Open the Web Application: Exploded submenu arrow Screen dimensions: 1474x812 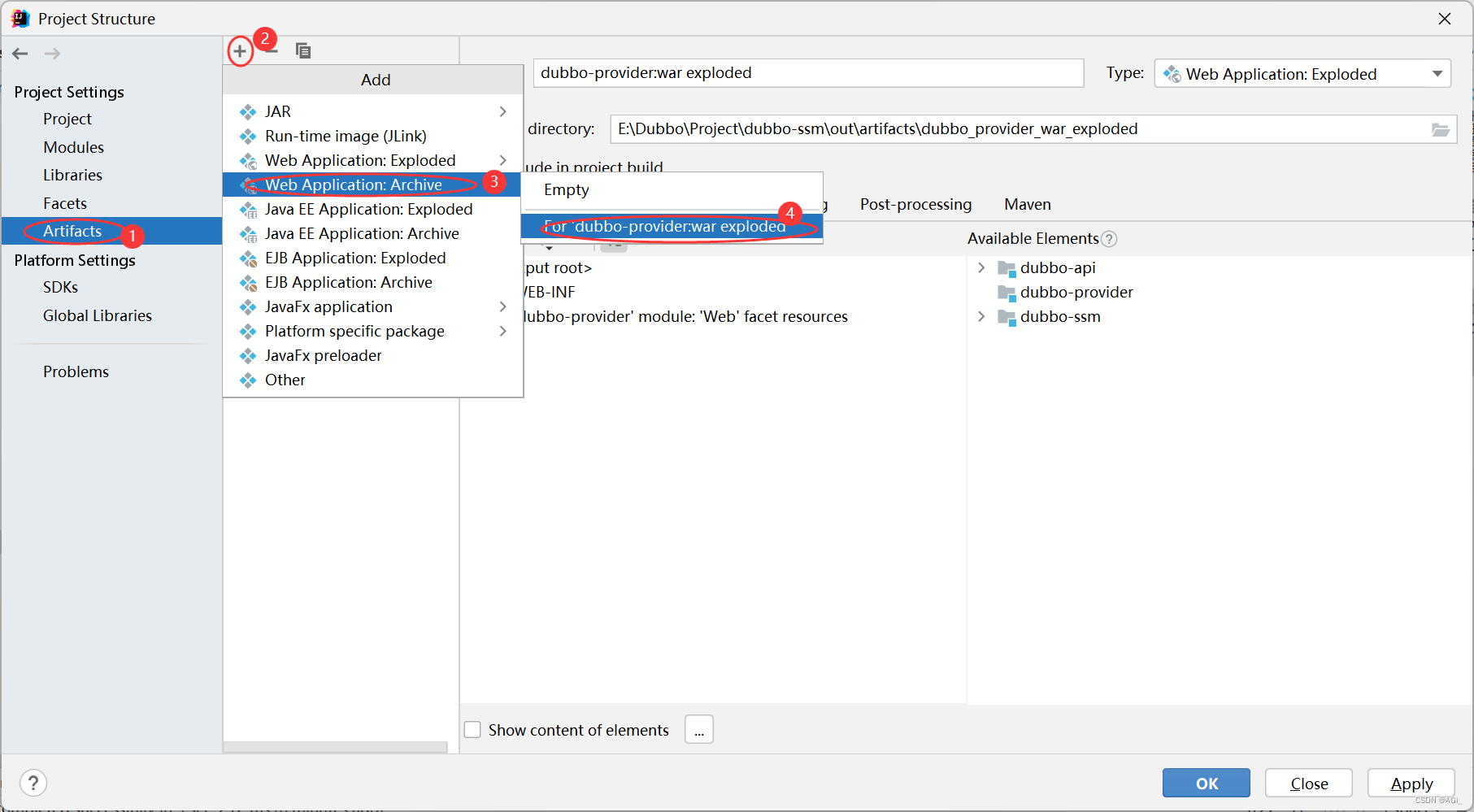click(x=503, y=160)
